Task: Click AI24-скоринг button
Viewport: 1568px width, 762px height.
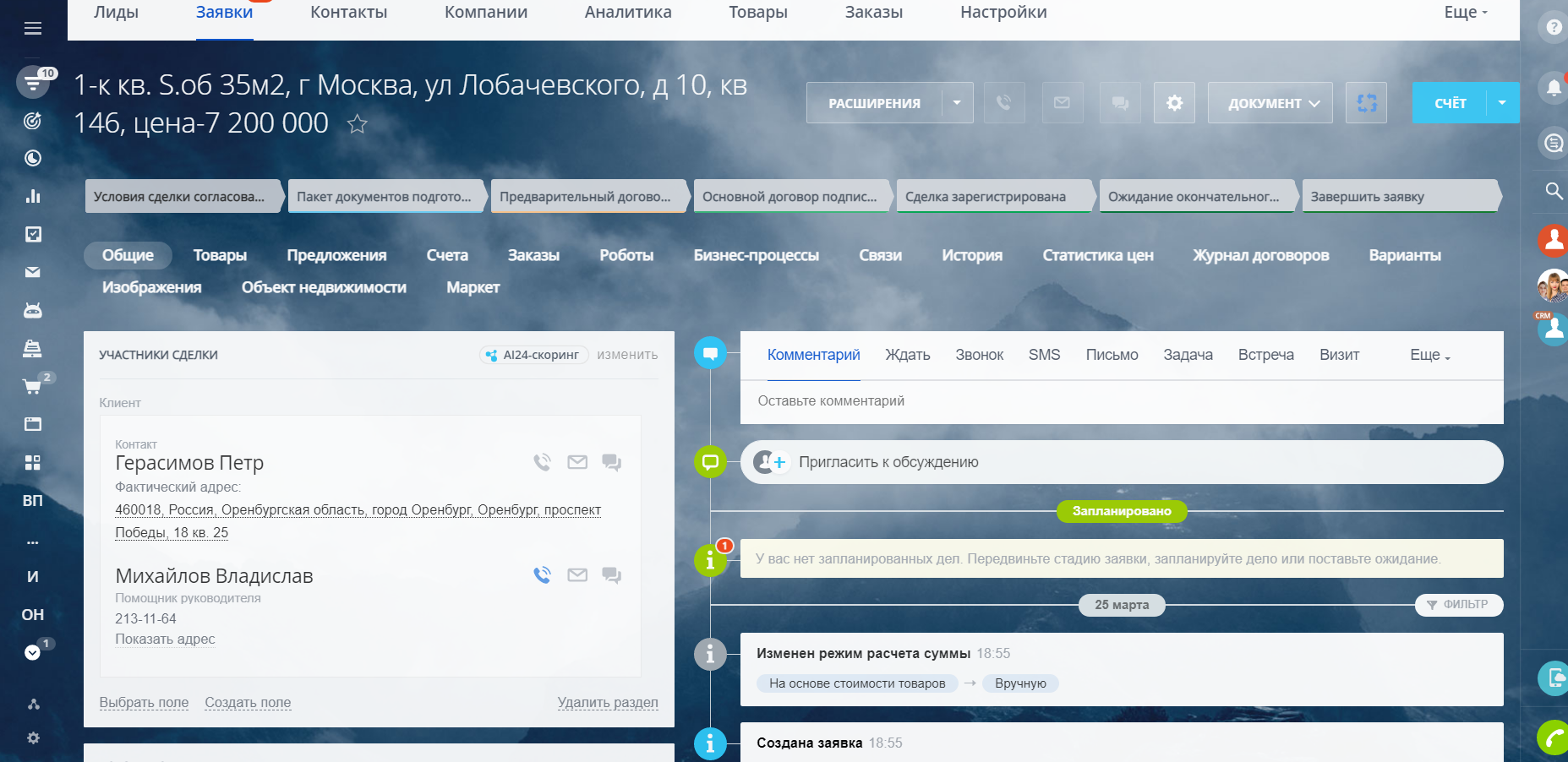Action: 533,355
